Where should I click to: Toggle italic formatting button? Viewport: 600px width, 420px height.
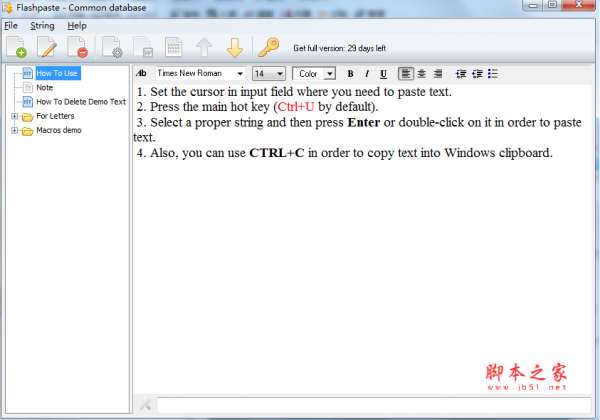click(x=367, y=74)
